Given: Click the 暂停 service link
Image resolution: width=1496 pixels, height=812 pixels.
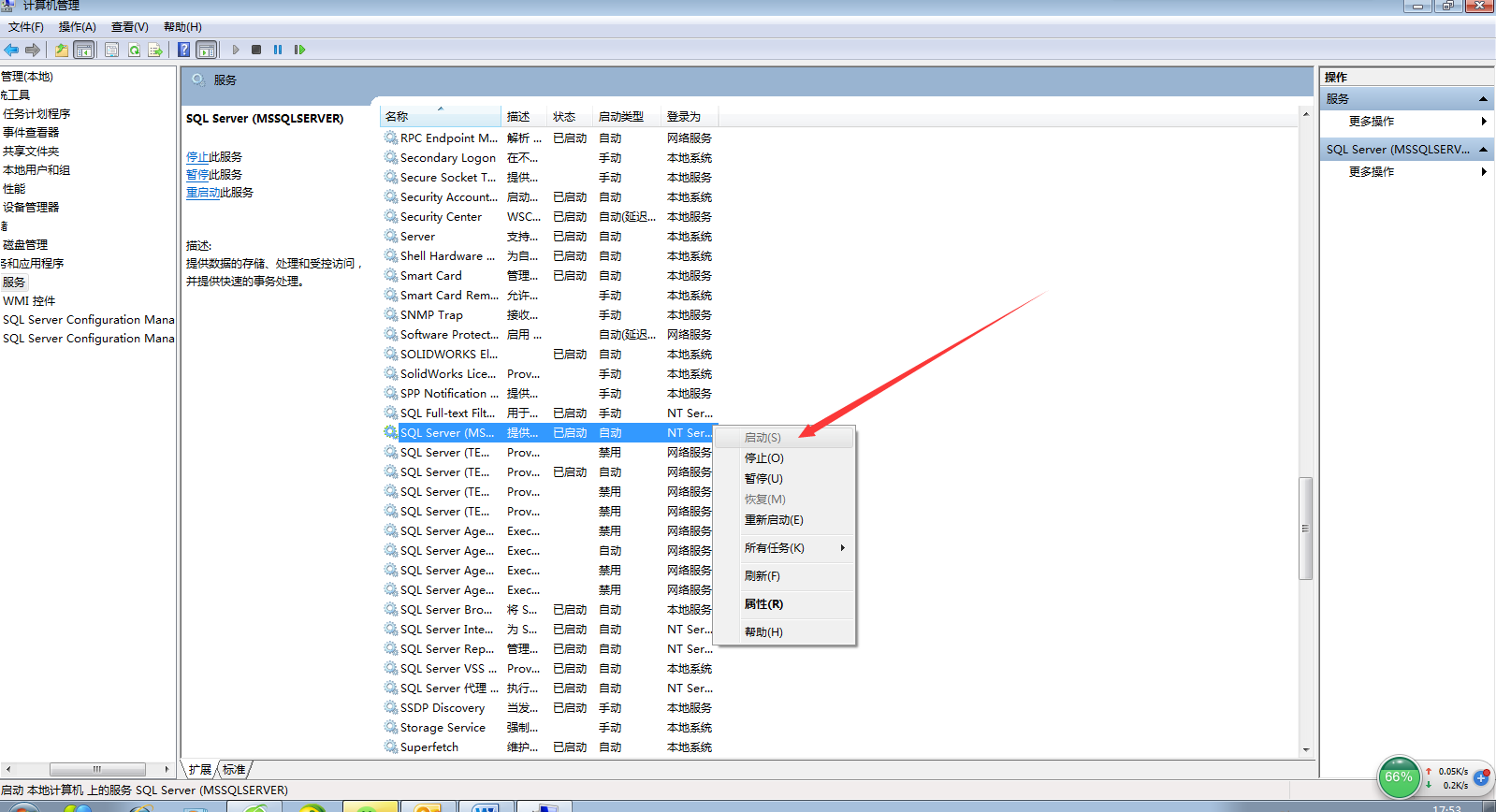Looking at the screenshot, I should point(197,175).
